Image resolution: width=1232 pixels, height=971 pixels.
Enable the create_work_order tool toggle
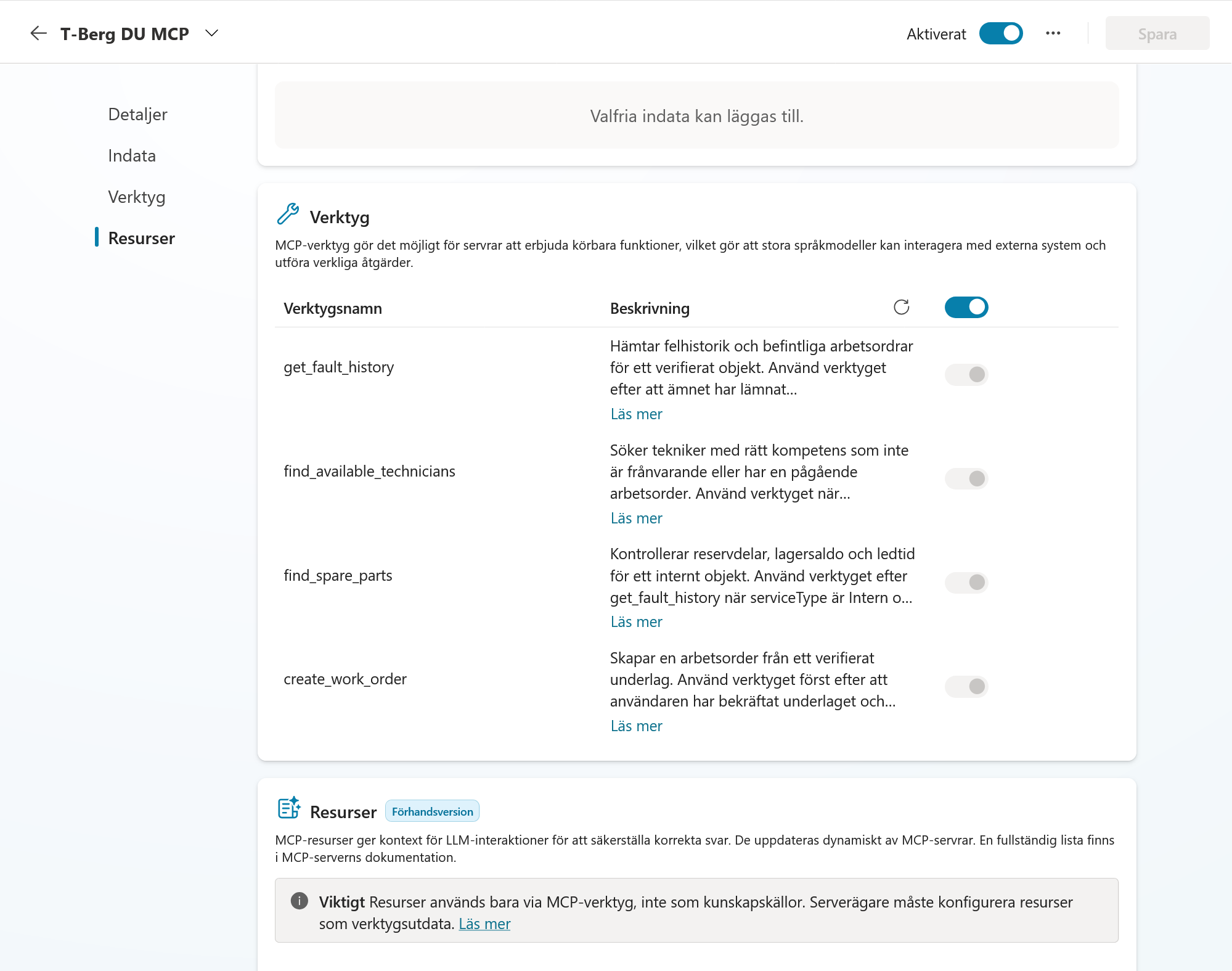(966, 686)
